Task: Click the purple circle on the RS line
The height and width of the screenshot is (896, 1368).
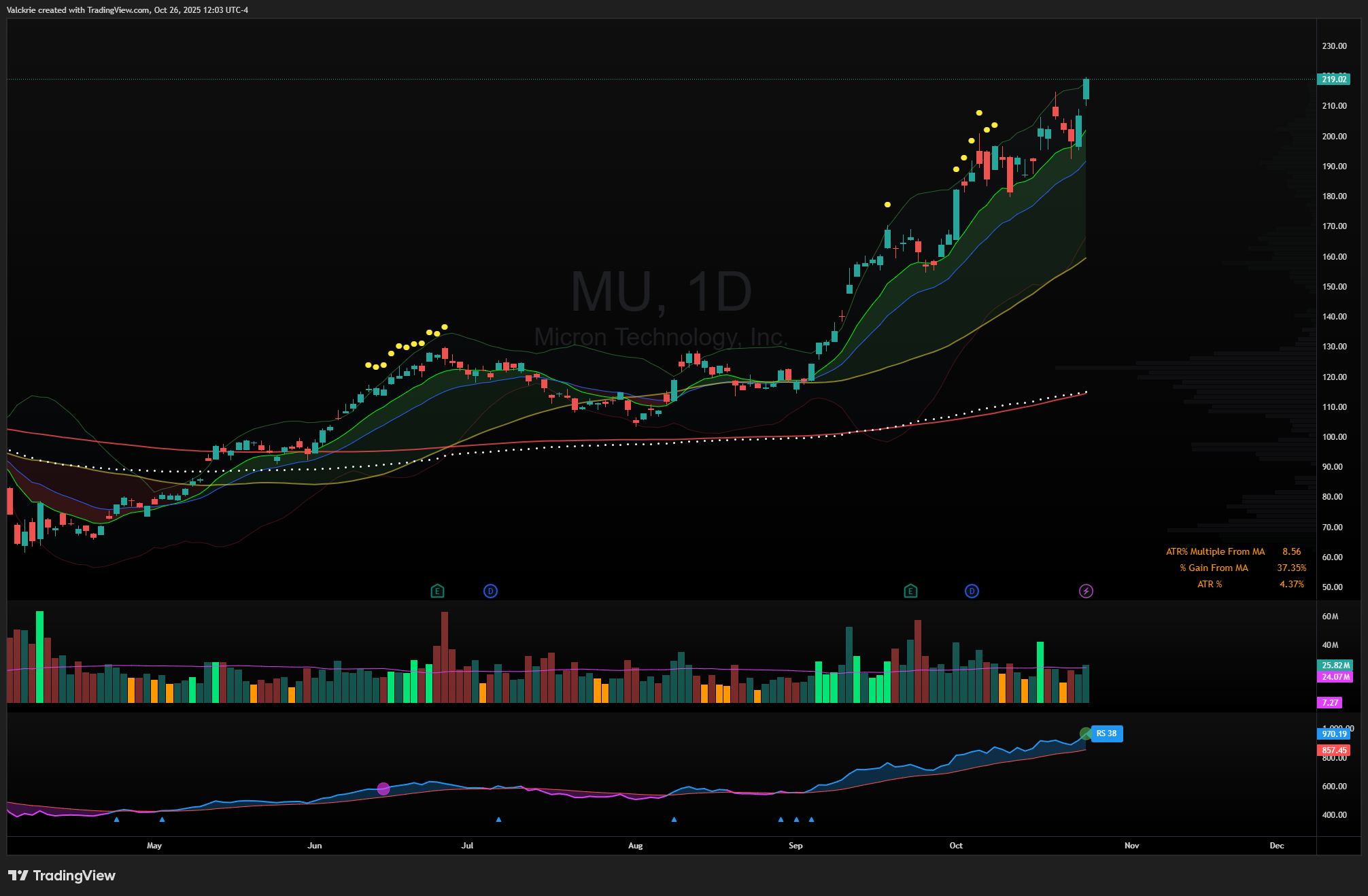Action: (x=383, y=789)
